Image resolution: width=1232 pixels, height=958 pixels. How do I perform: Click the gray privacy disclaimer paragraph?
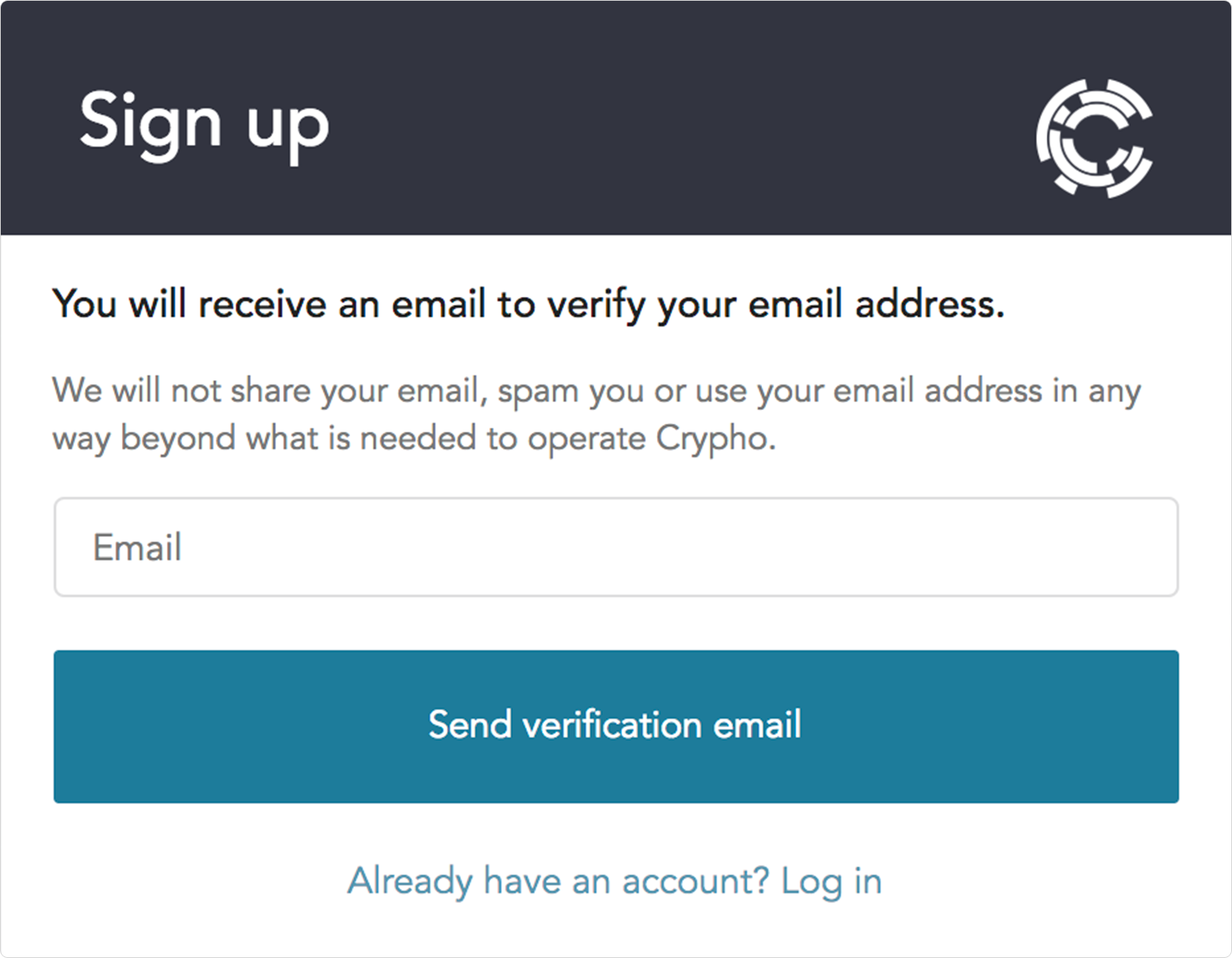[596, 415]
